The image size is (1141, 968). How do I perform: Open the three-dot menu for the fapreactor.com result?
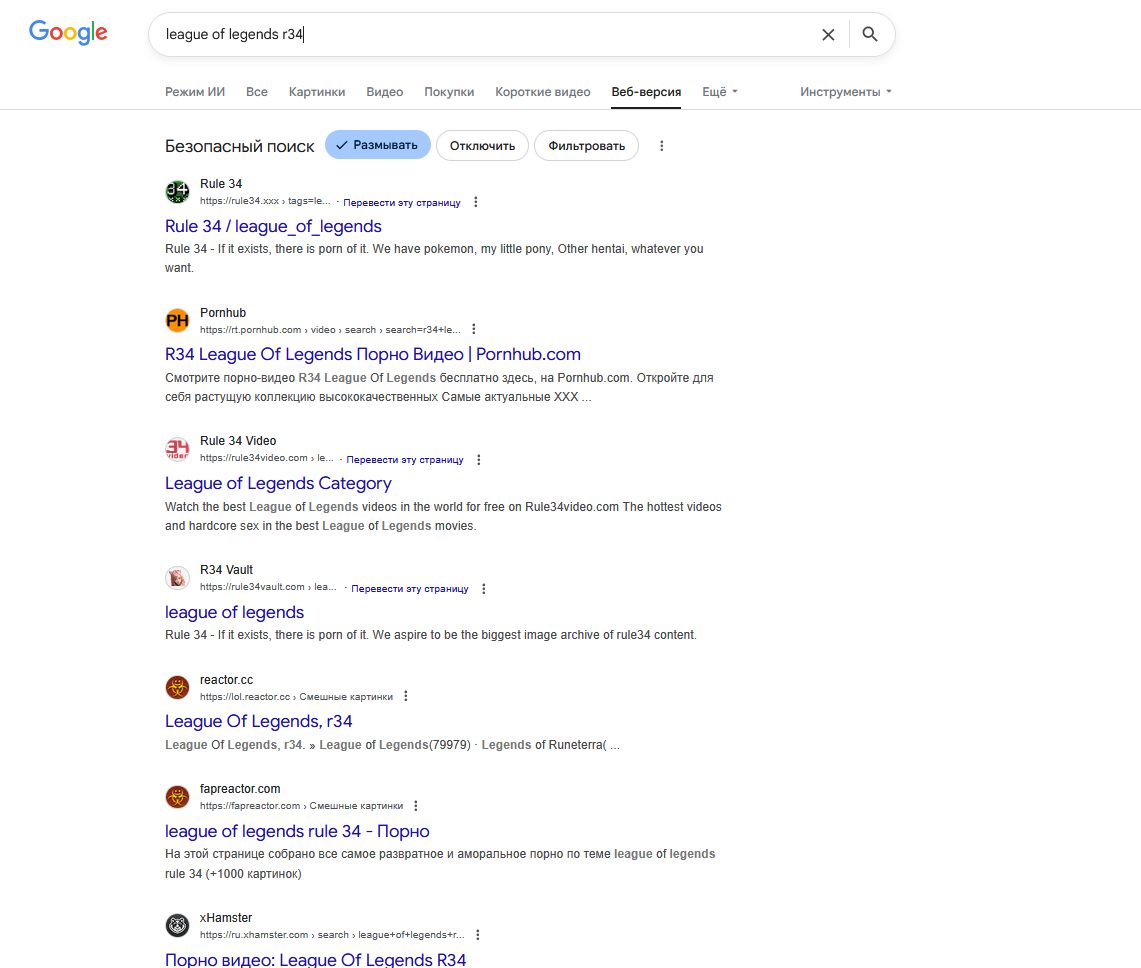click(416, 806)
